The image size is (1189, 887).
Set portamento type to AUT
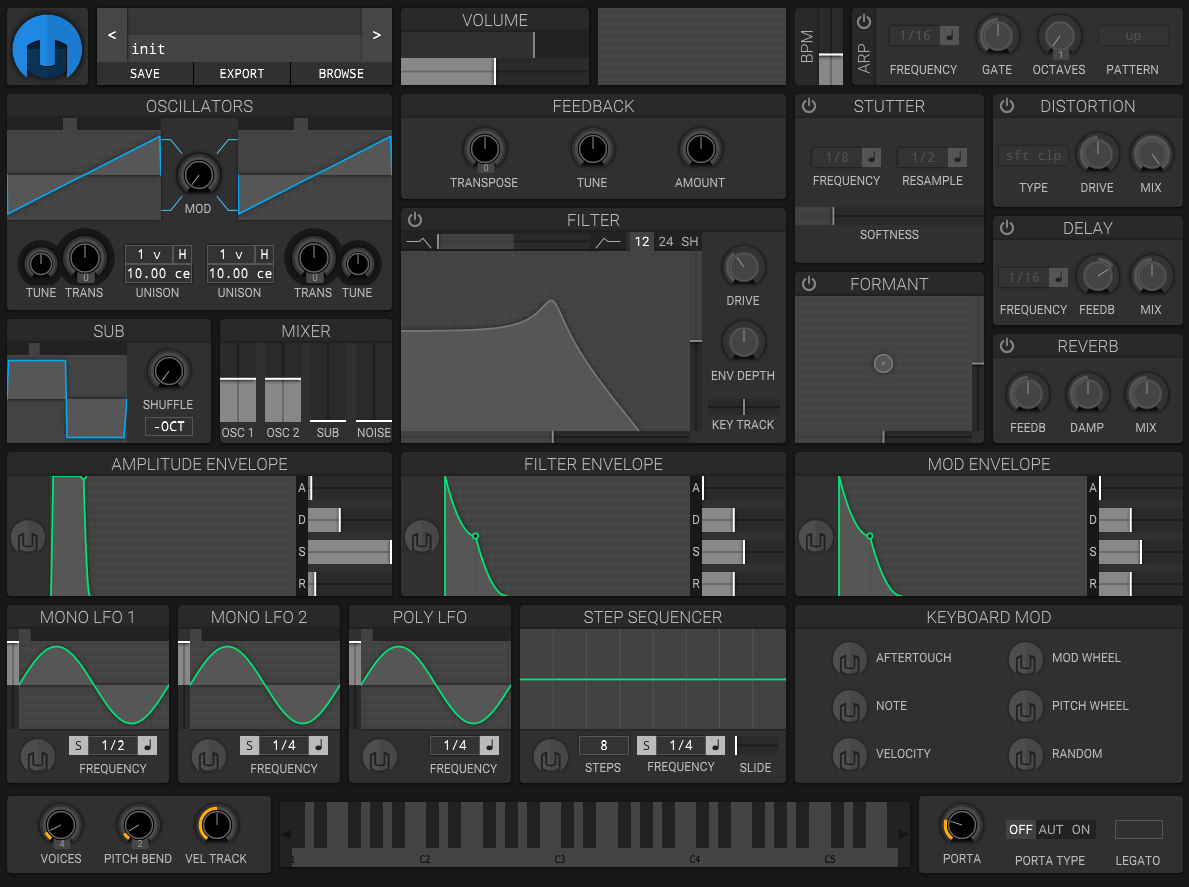click(1050, 830)
